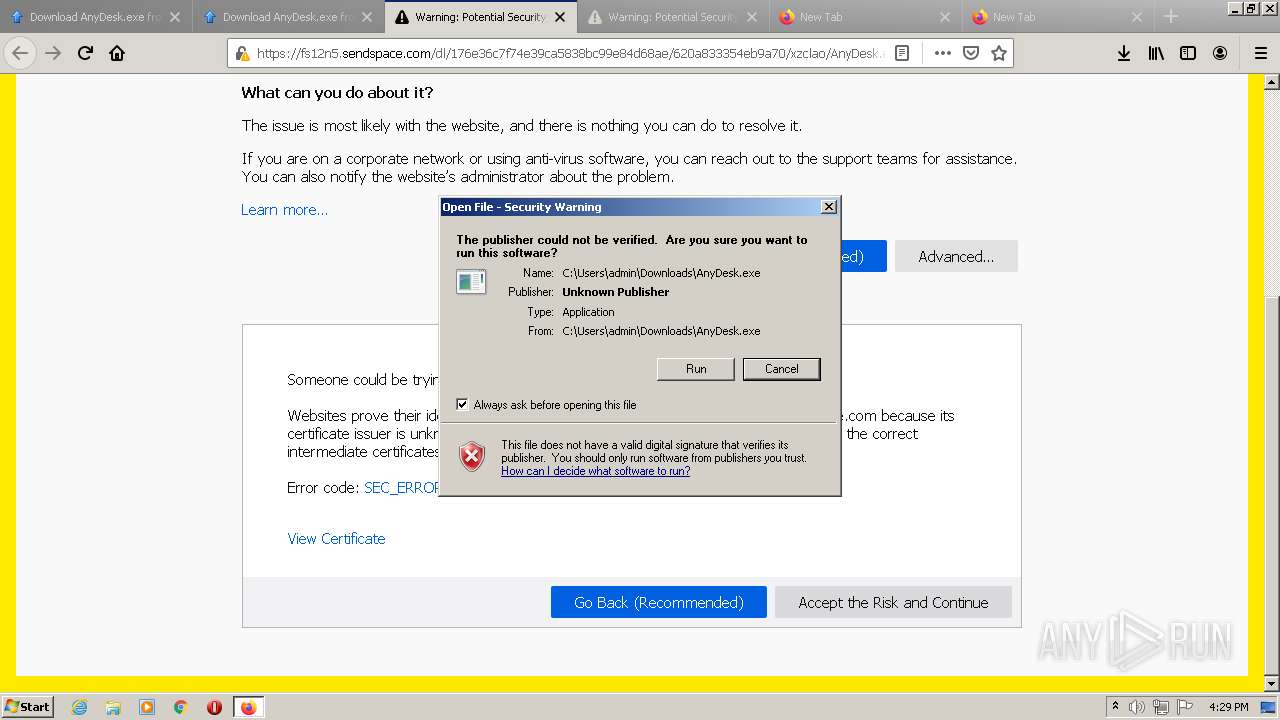The width and height of the screenshot is (1280, 720).
Task: Launch Google Chrome from the taskbar
Action: [181, 707]
